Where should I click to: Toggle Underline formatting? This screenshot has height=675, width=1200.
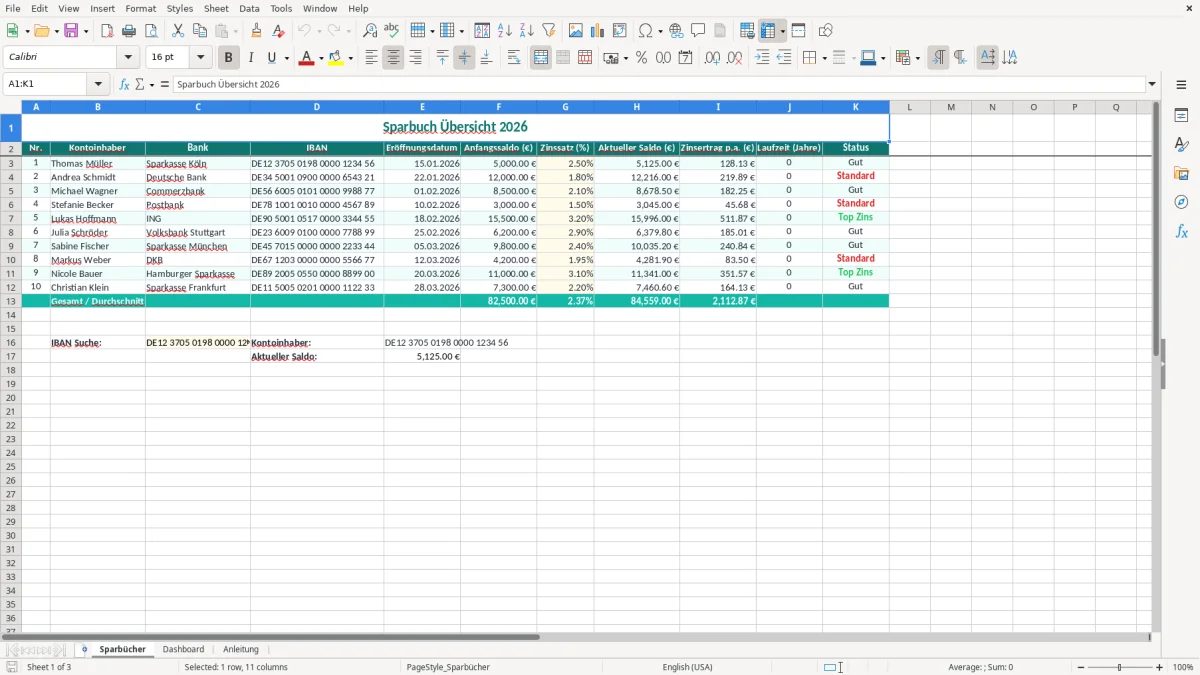pyautogui.click(x=272, y=58)
